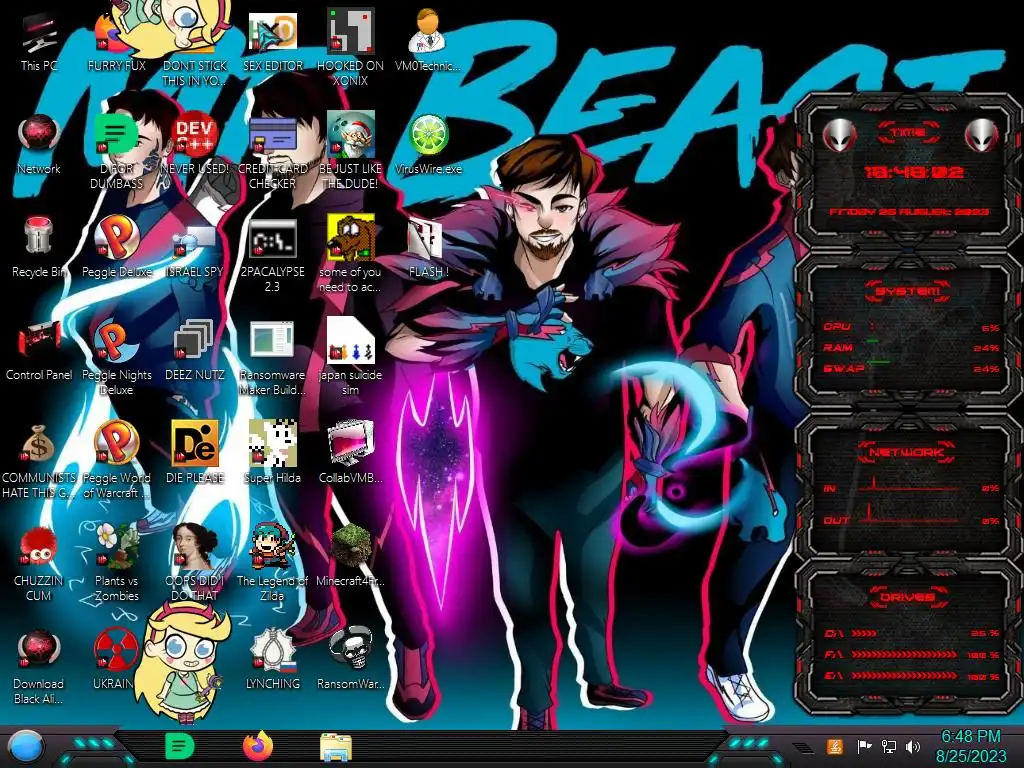Image resolution: width=1024 pixels, height=768 pixels.
Task: Launch Firefox from the taskbar
Action: coord(258,746)
